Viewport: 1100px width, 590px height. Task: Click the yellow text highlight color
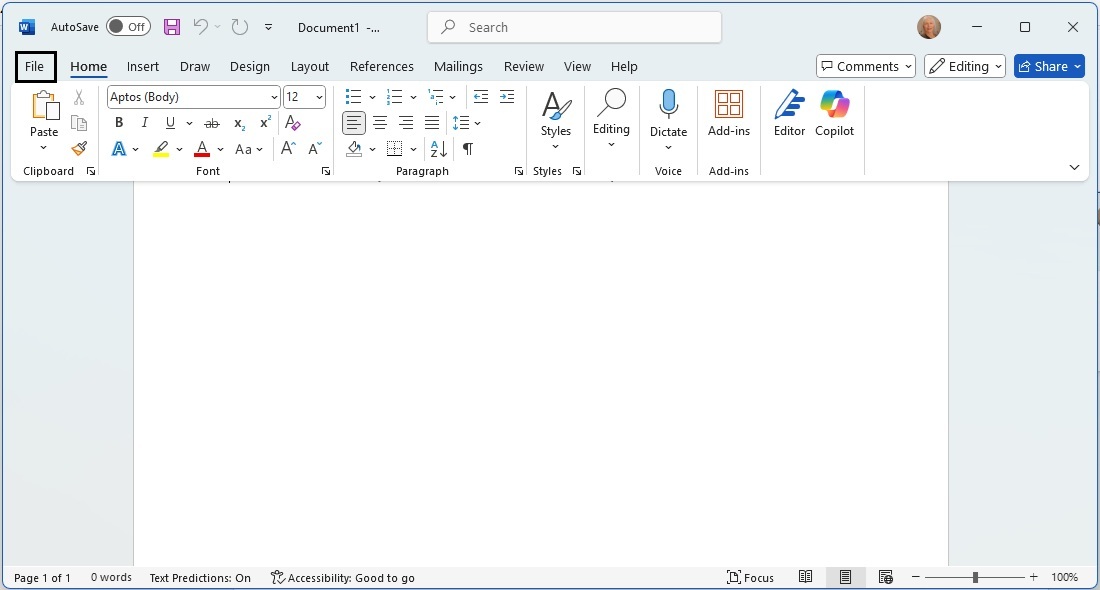[x=161, y=149]
